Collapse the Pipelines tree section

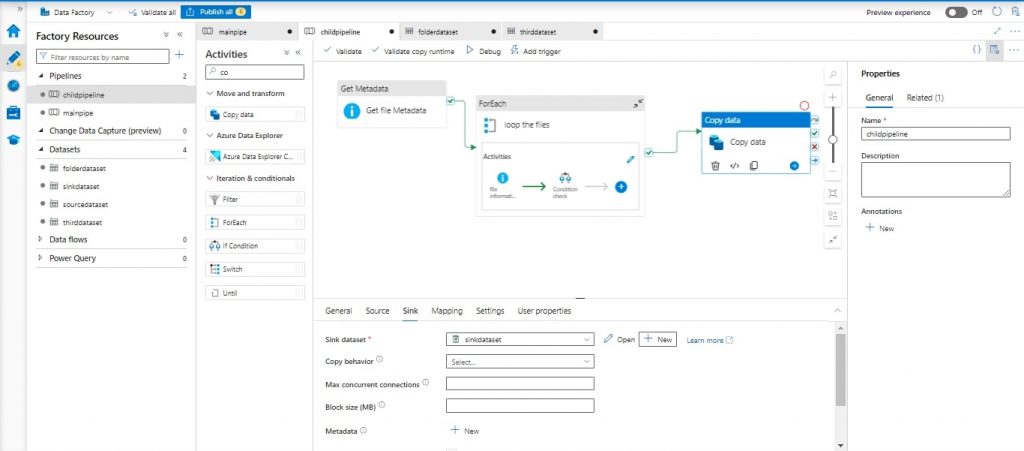point(41,75)
